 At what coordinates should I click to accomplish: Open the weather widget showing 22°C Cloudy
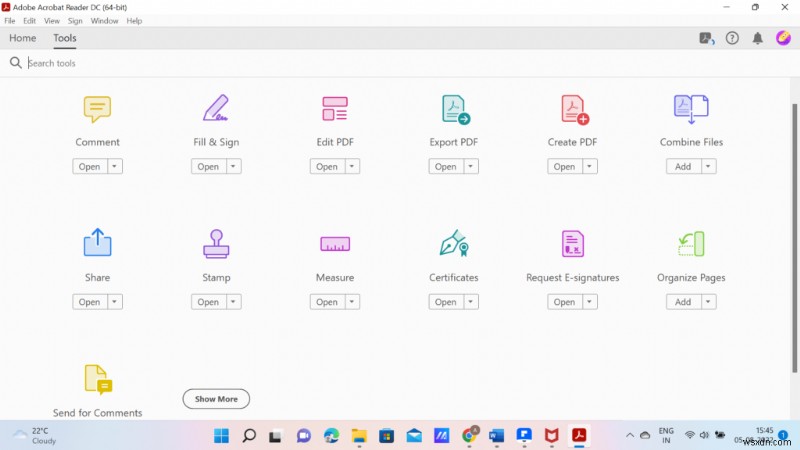click(35, 436)
